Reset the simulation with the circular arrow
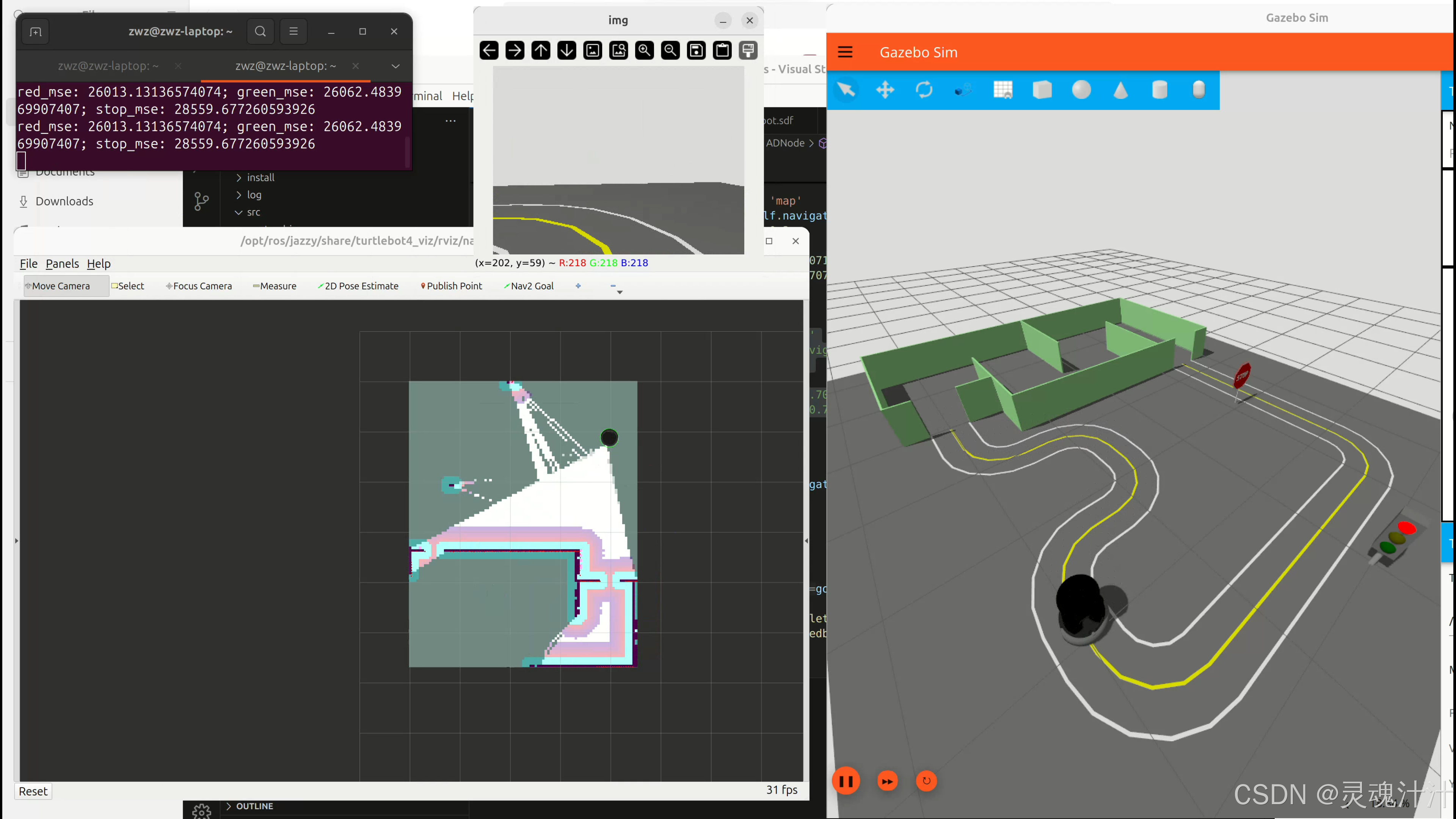 coord(926,781)
